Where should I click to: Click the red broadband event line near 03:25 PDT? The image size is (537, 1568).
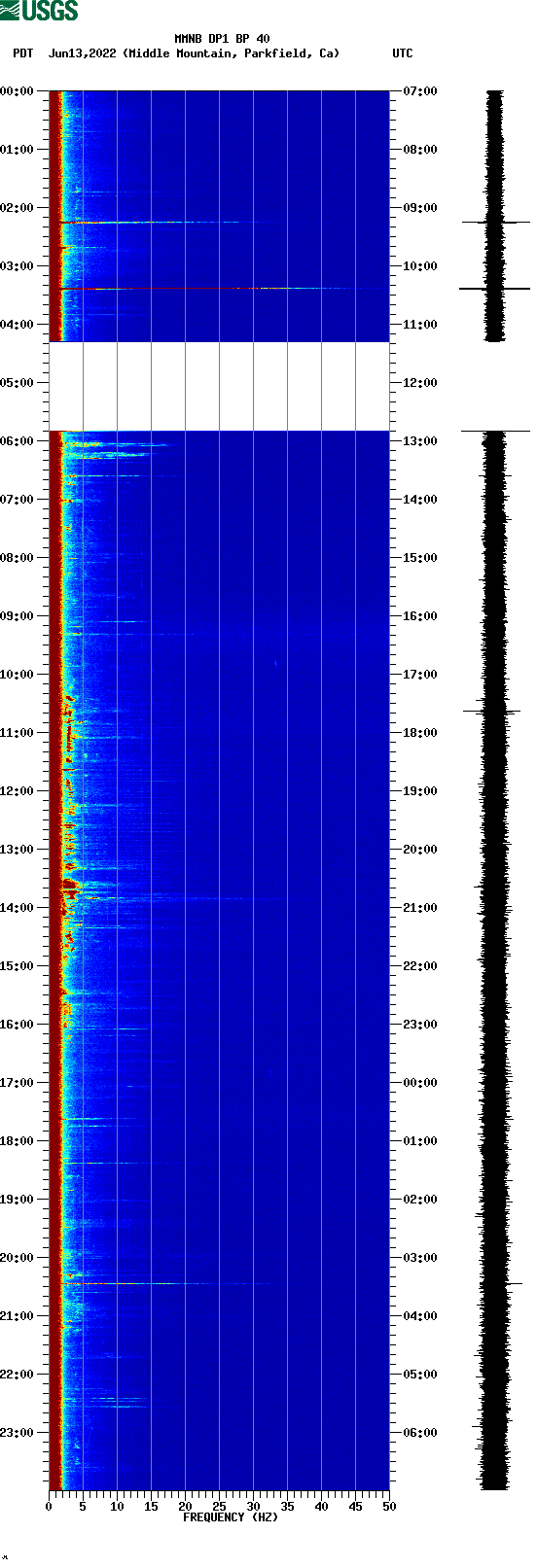[x=219, y=289]
